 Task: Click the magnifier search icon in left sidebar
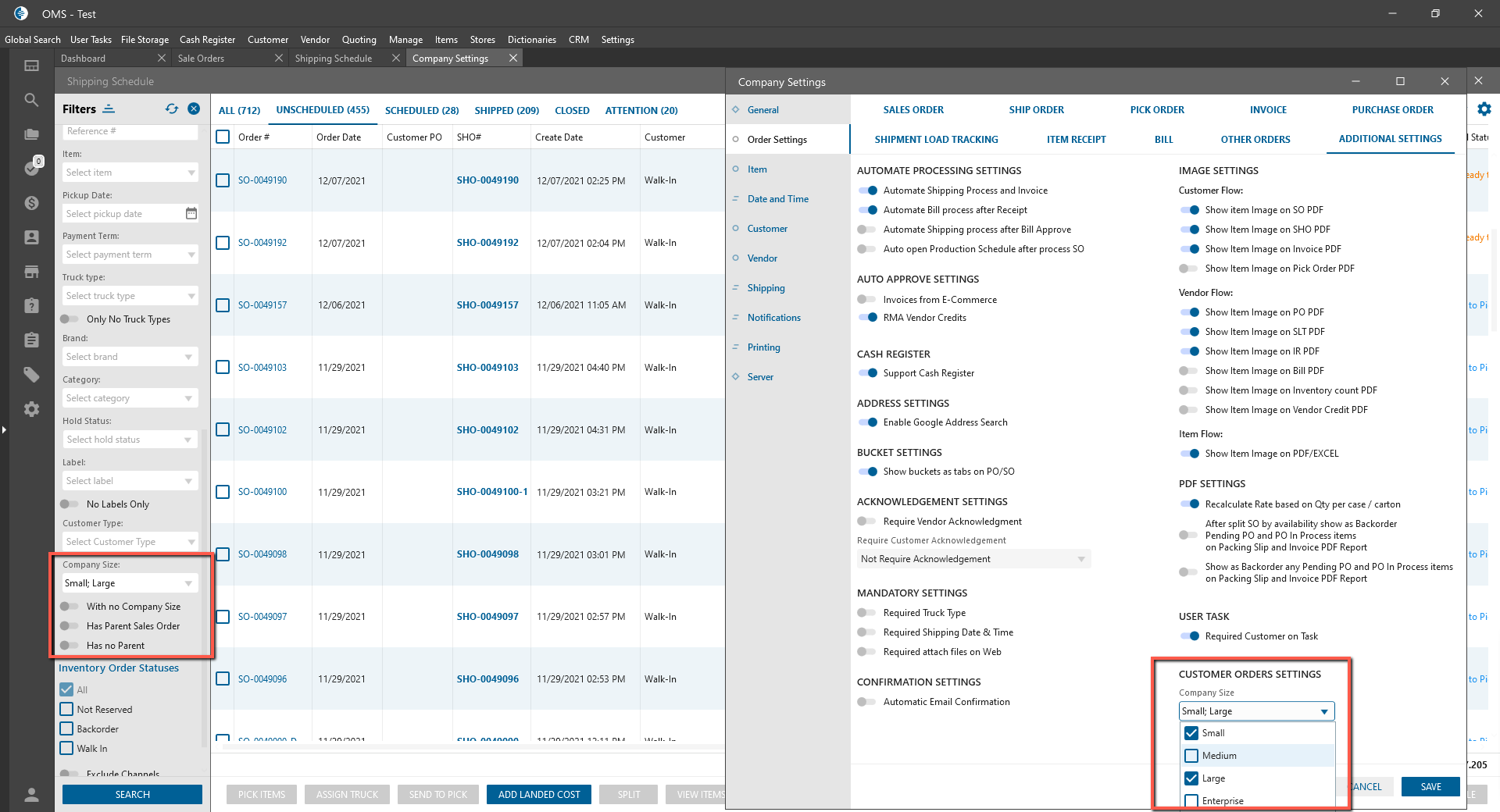point(31,100)
